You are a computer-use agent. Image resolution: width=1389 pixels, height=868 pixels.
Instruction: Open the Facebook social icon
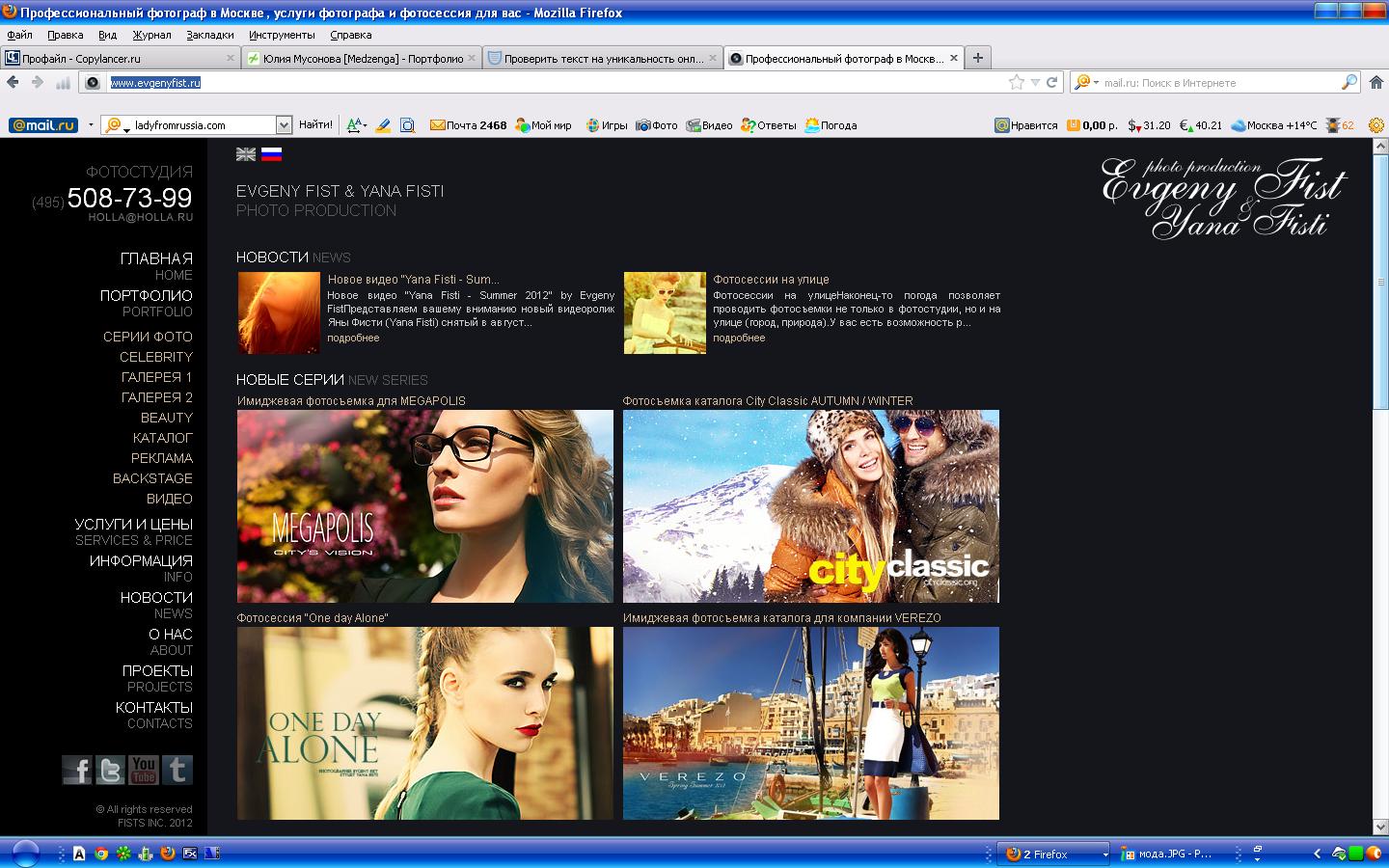(77, 770)
